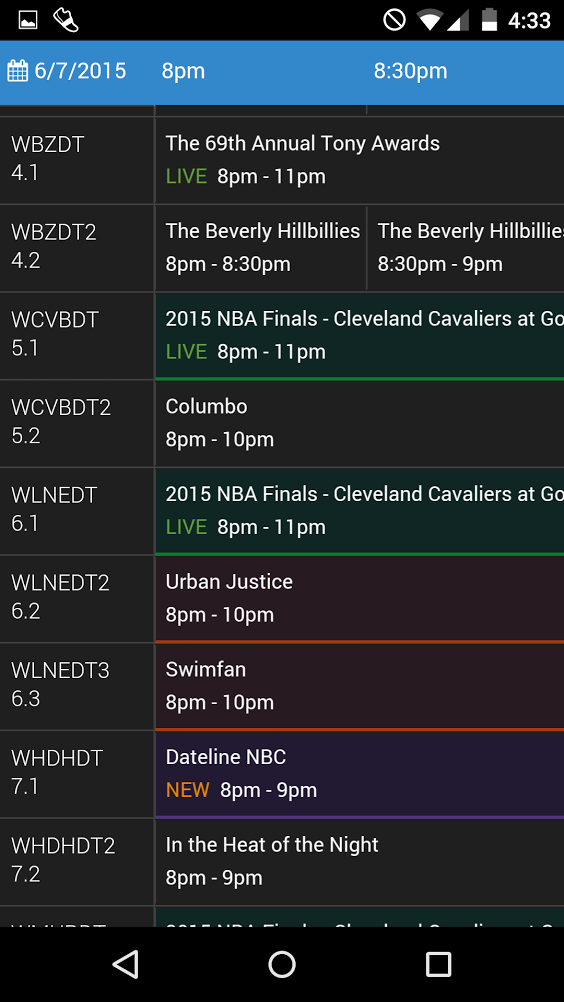564x1002 pixels.
Task: Tap the blocked-circle status icon
Action: coord(394,20)
